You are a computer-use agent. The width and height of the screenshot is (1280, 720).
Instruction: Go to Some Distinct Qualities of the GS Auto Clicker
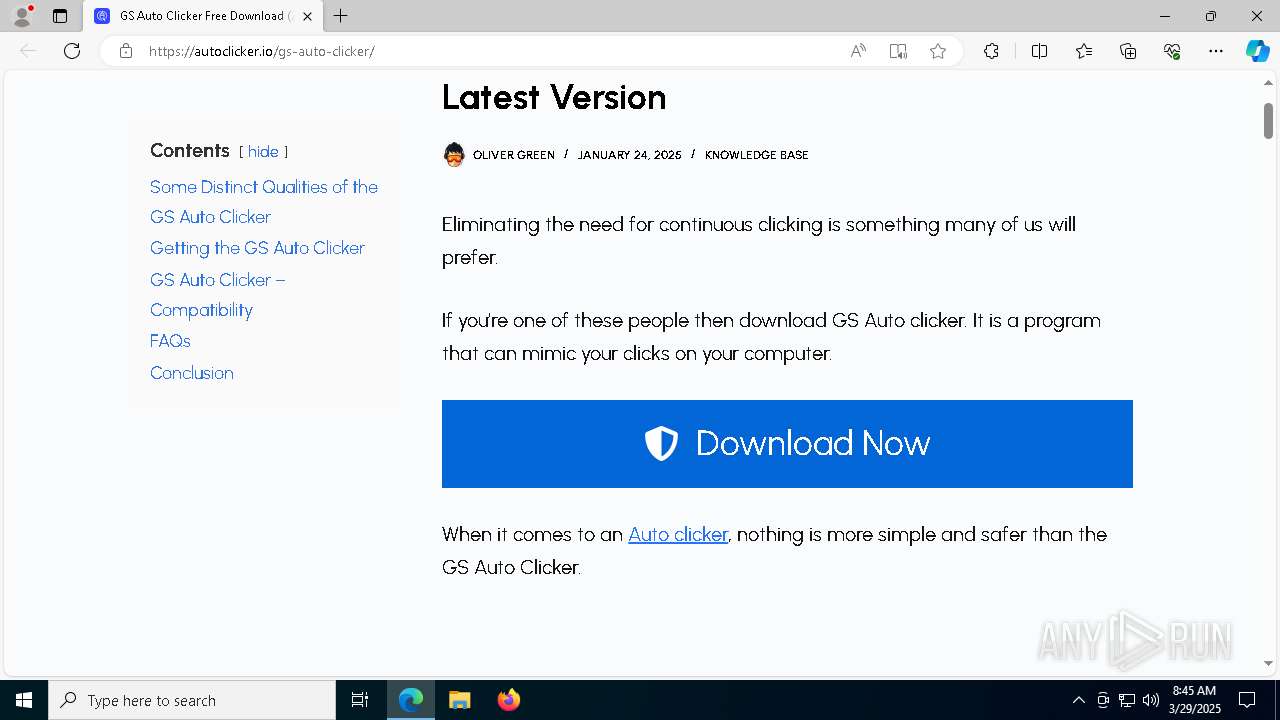click(x=264, y=201)
